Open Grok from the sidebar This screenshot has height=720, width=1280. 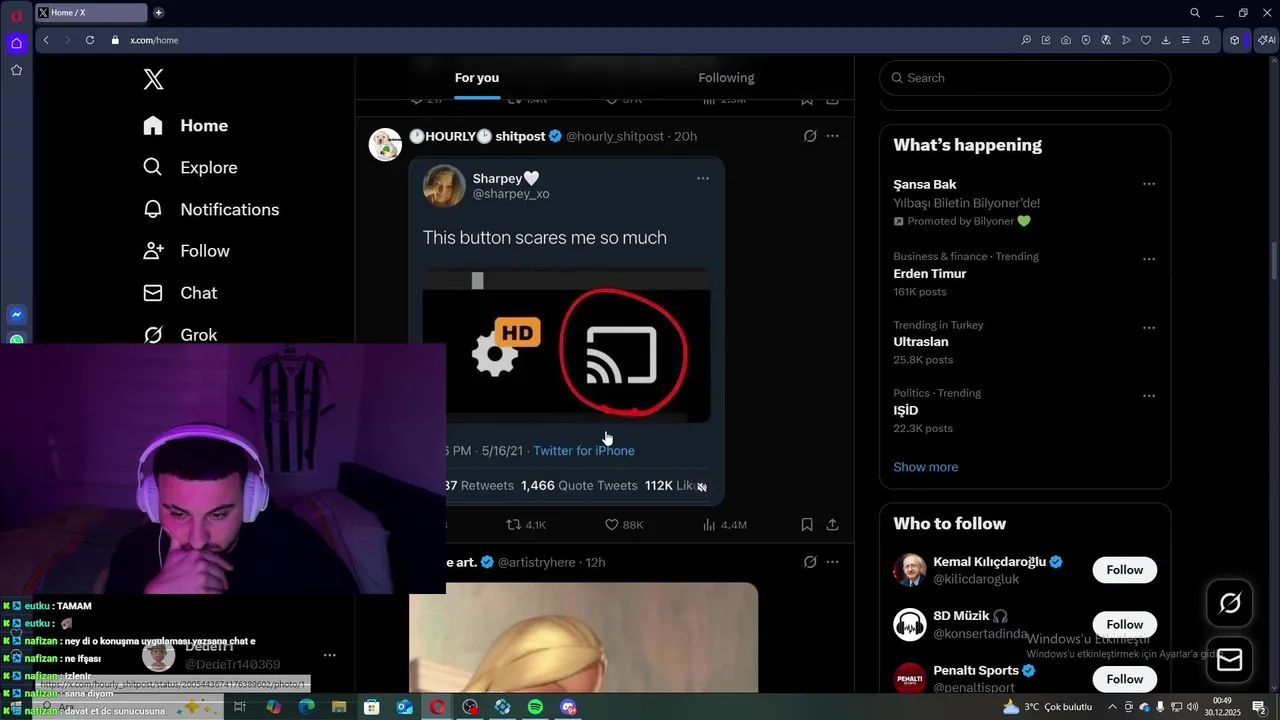click(x=180, y=334)
